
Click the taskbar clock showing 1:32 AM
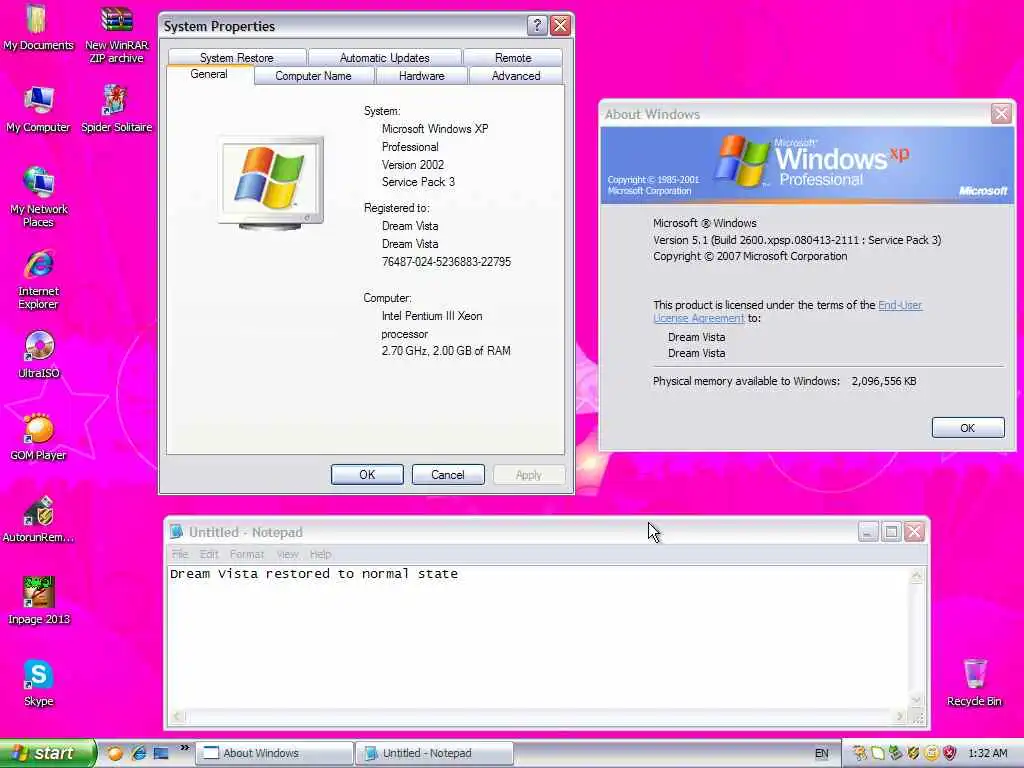(x=987, y=753)
